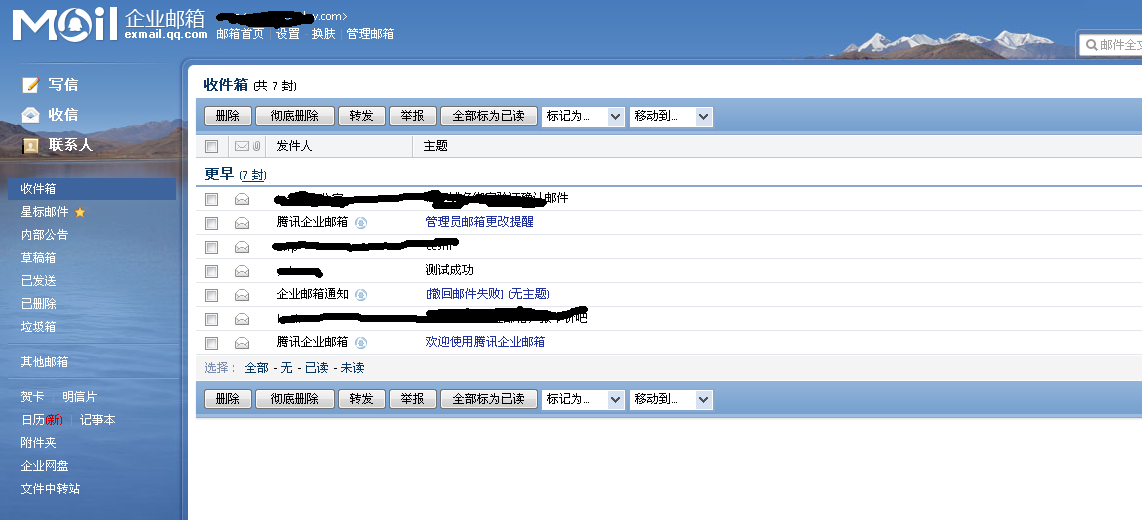Check the box for the 测试成功 email

pyautogui.click(x=211, y=271)
